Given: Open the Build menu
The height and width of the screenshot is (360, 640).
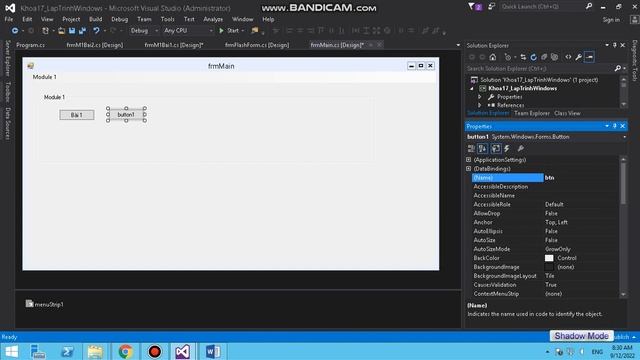Looking at the screenshot, I should pos(96,19).
